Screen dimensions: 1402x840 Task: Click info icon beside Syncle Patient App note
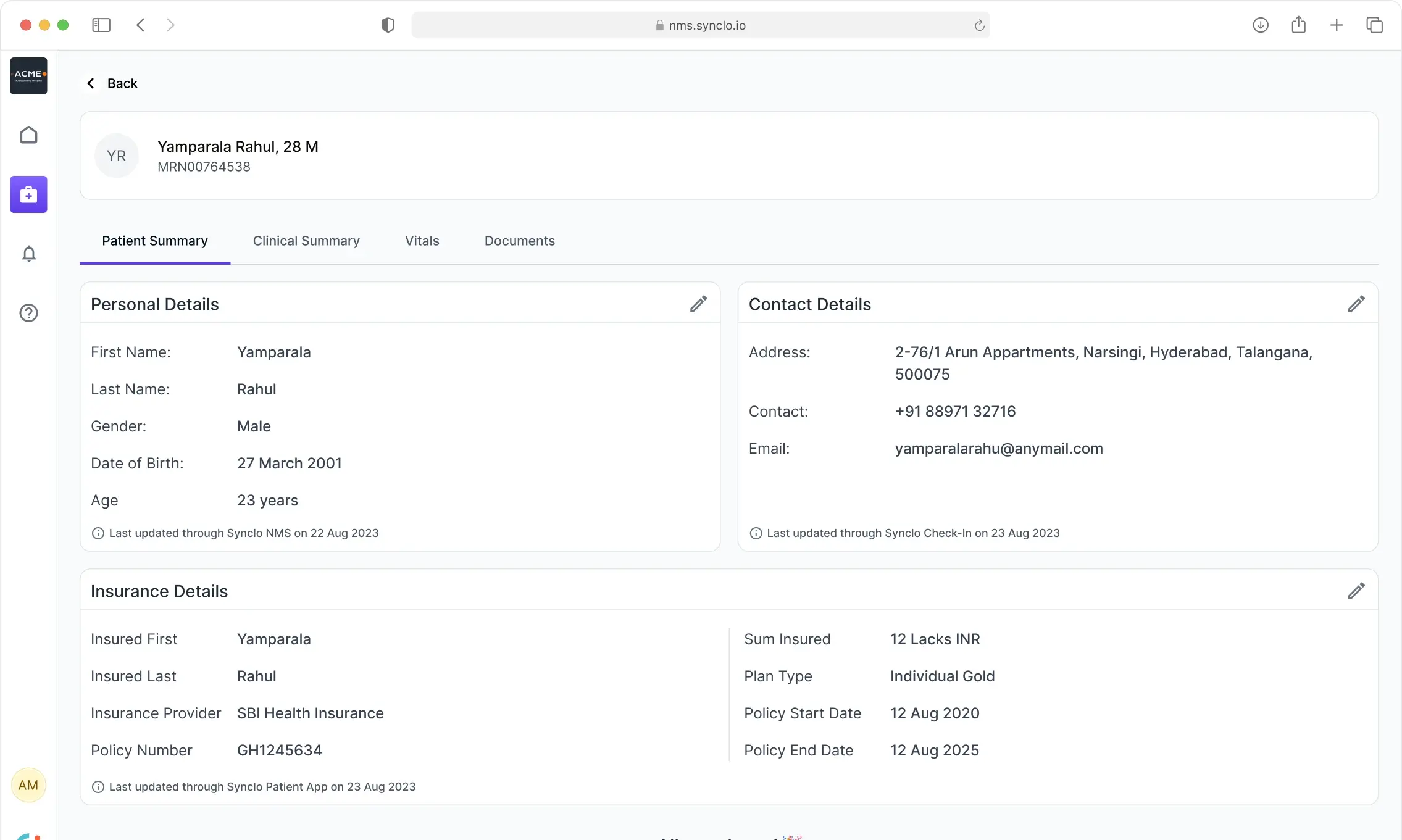[98, 787]
